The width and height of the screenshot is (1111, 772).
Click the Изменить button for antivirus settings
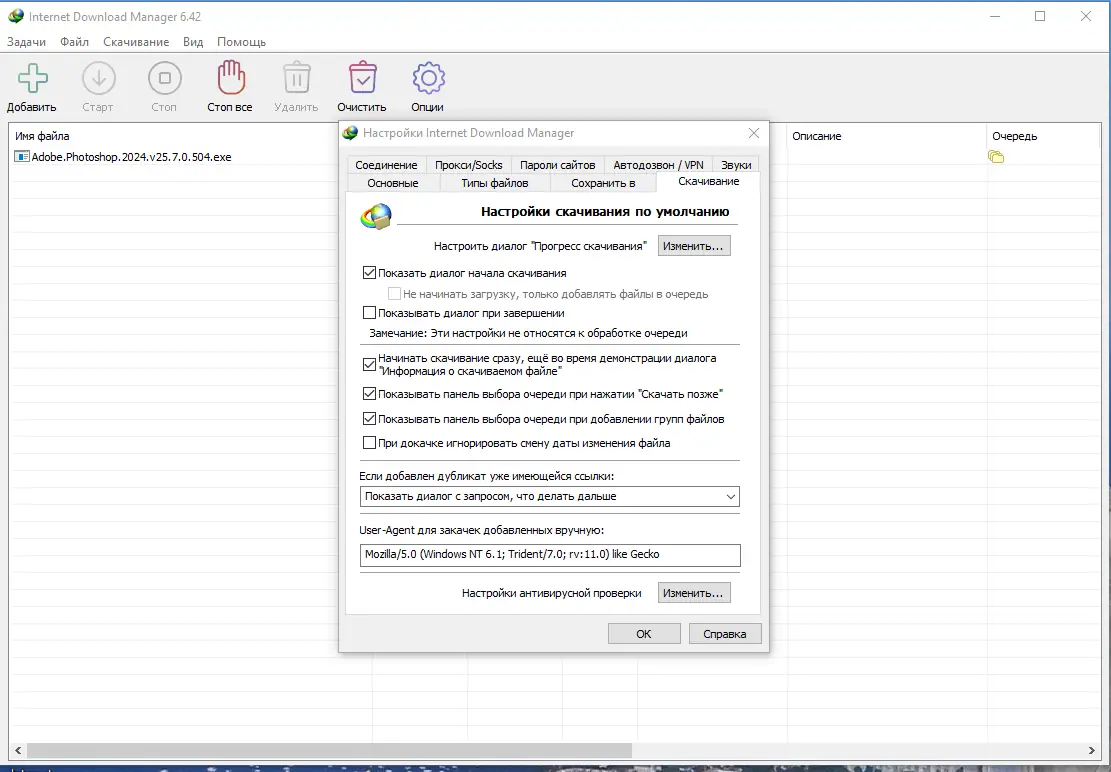(694, 592)
